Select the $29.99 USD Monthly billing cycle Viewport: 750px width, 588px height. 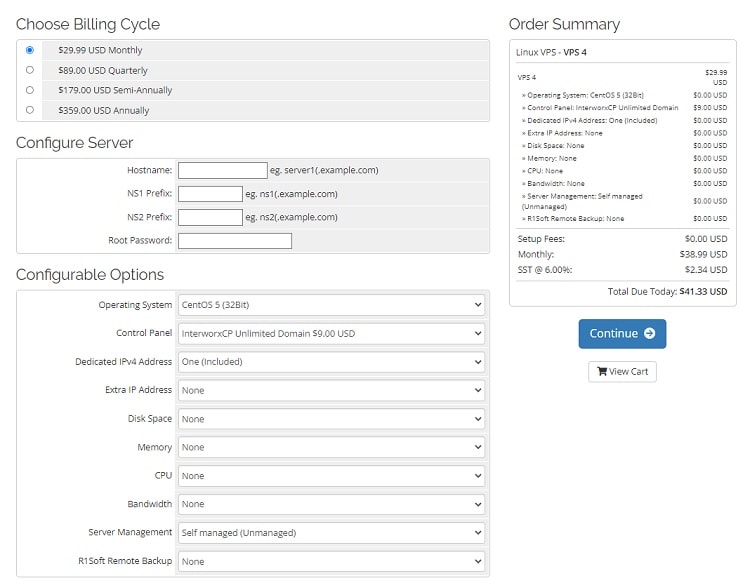pos(30,50)
